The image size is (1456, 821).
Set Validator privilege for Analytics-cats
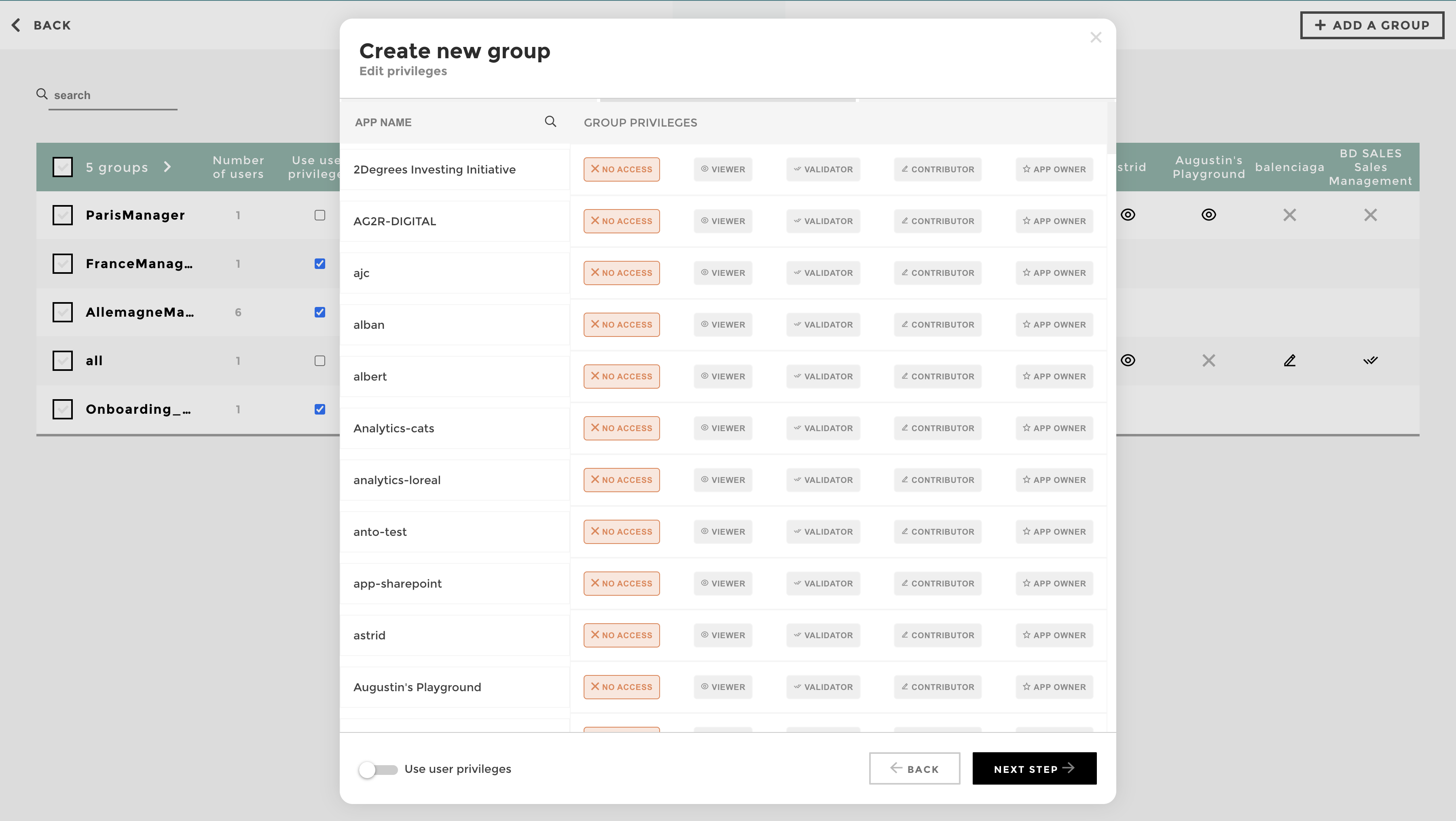click(822, 428)
